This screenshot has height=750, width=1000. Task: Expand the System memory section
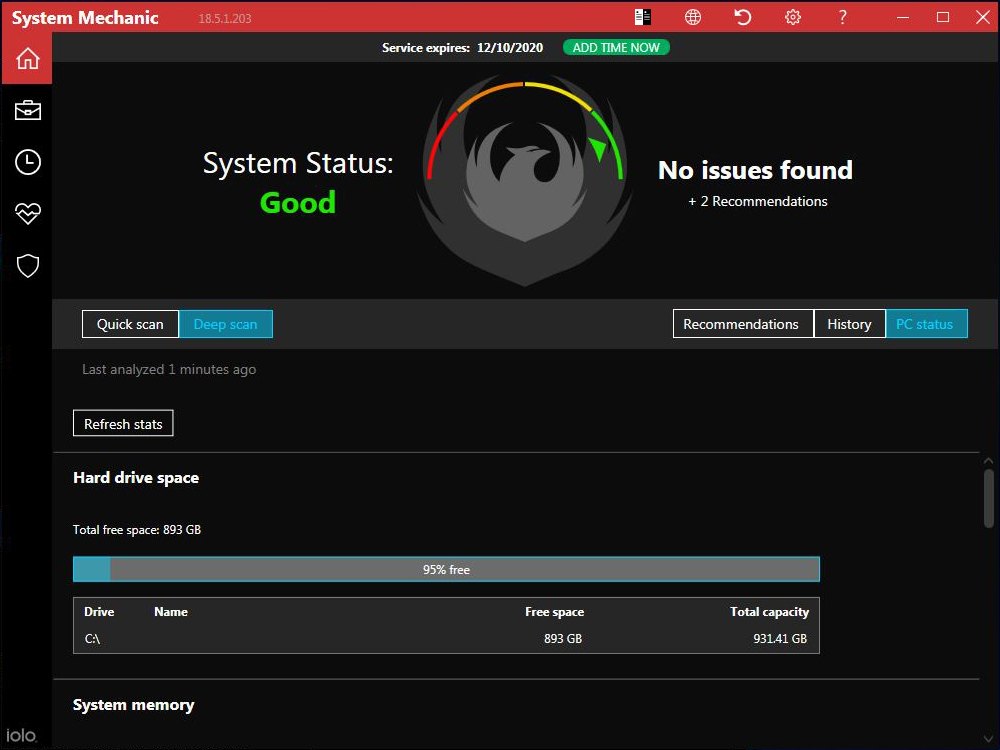click(134, 704)
